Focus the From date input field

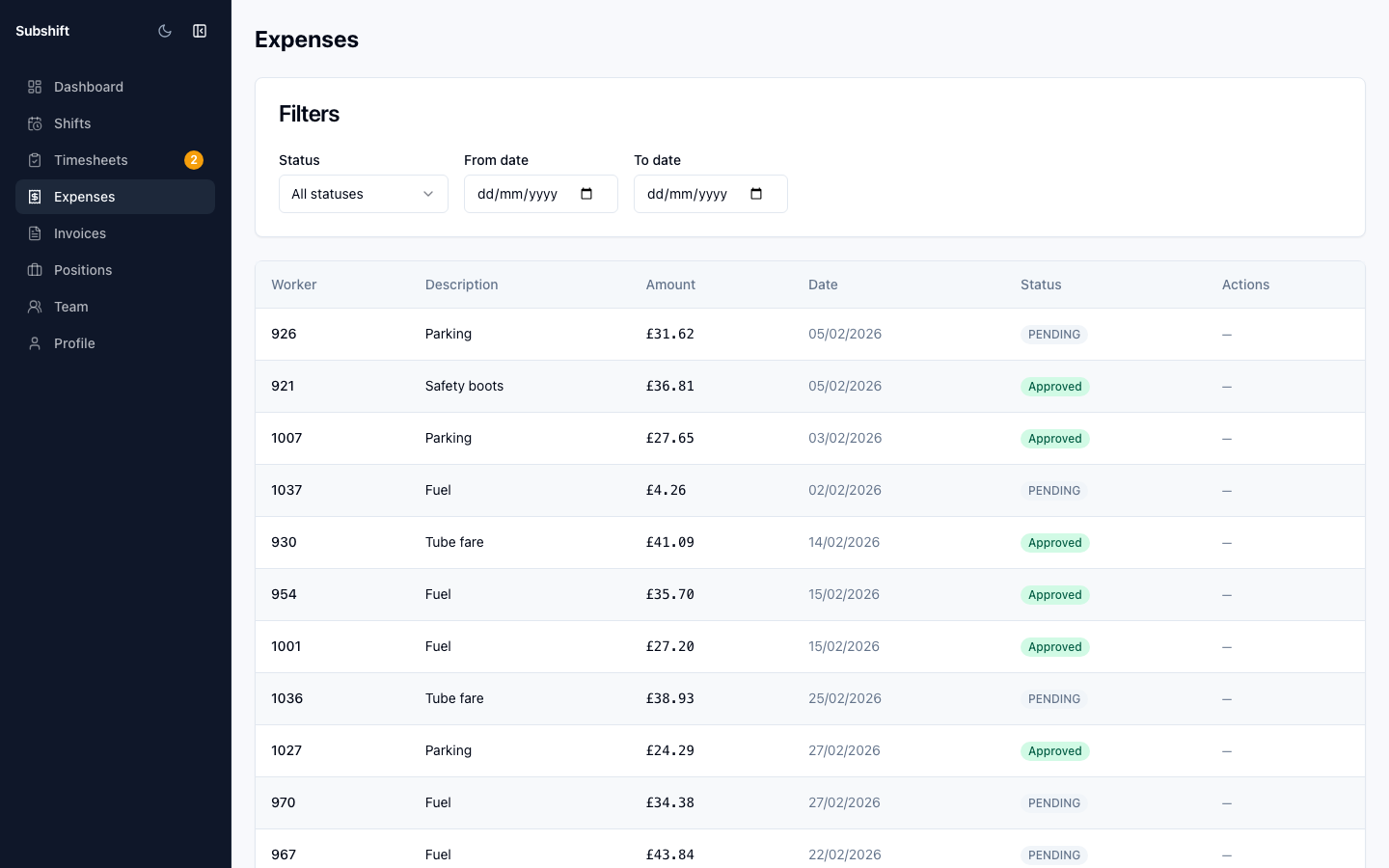(541, 194)
